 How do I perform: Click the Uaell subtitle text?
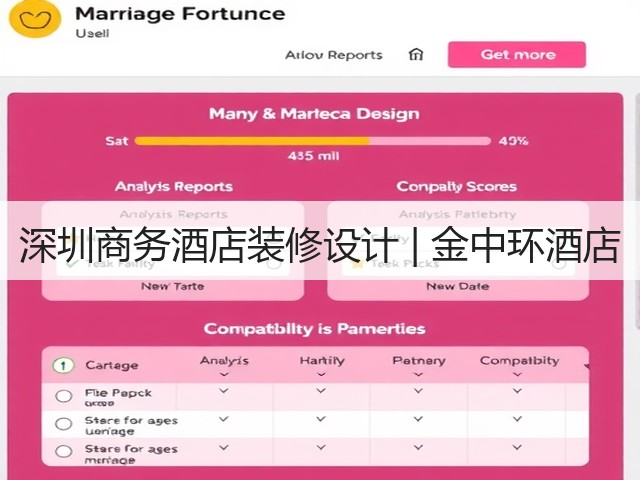click(92, 33)
